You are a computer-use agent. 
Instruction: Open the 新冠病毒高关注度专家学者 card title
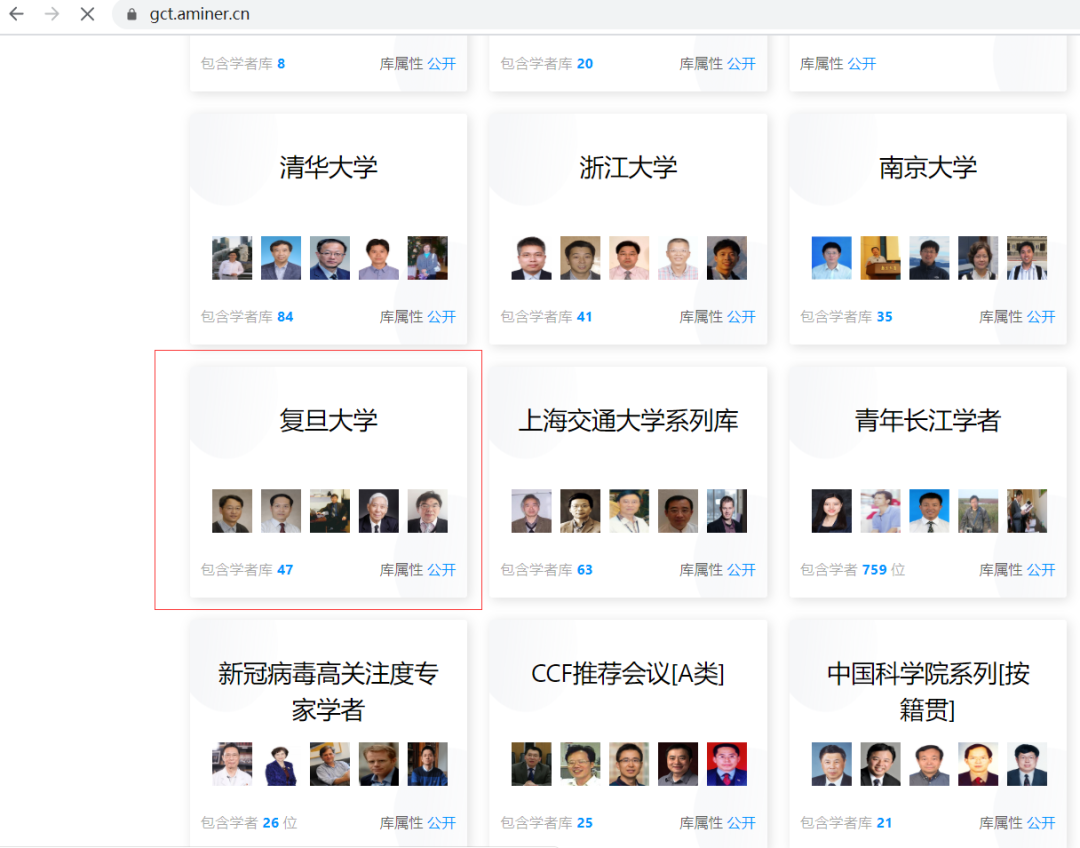329,692
